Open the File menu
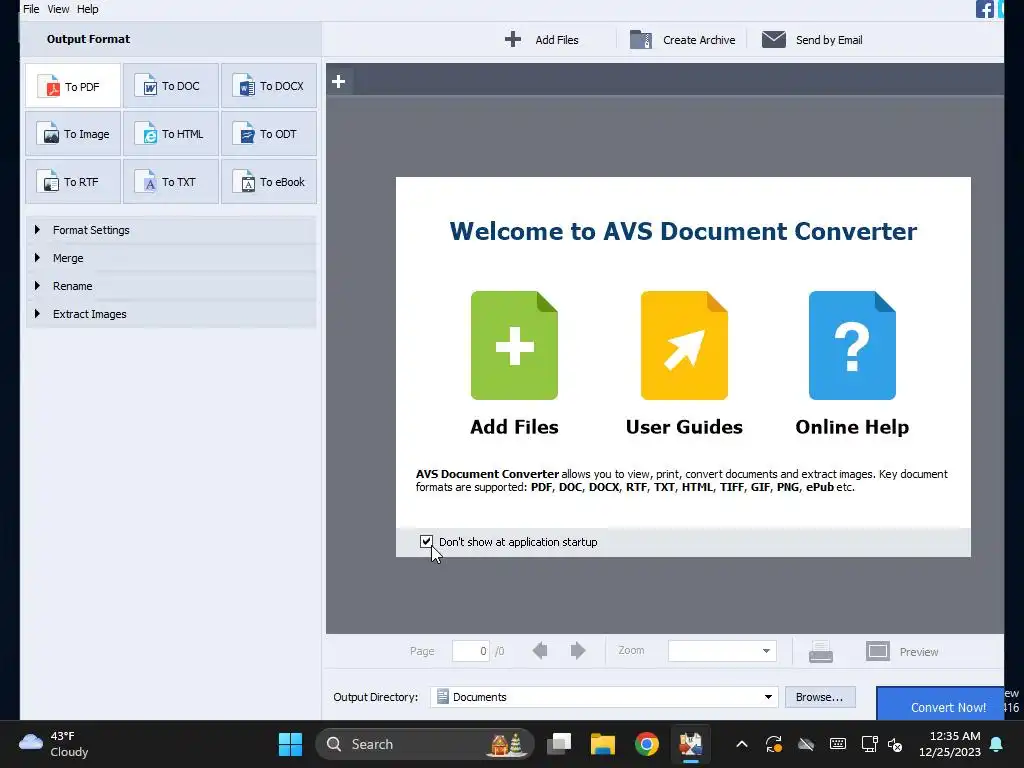Screen dimensions: 1024x768 (x=31, y=9)
